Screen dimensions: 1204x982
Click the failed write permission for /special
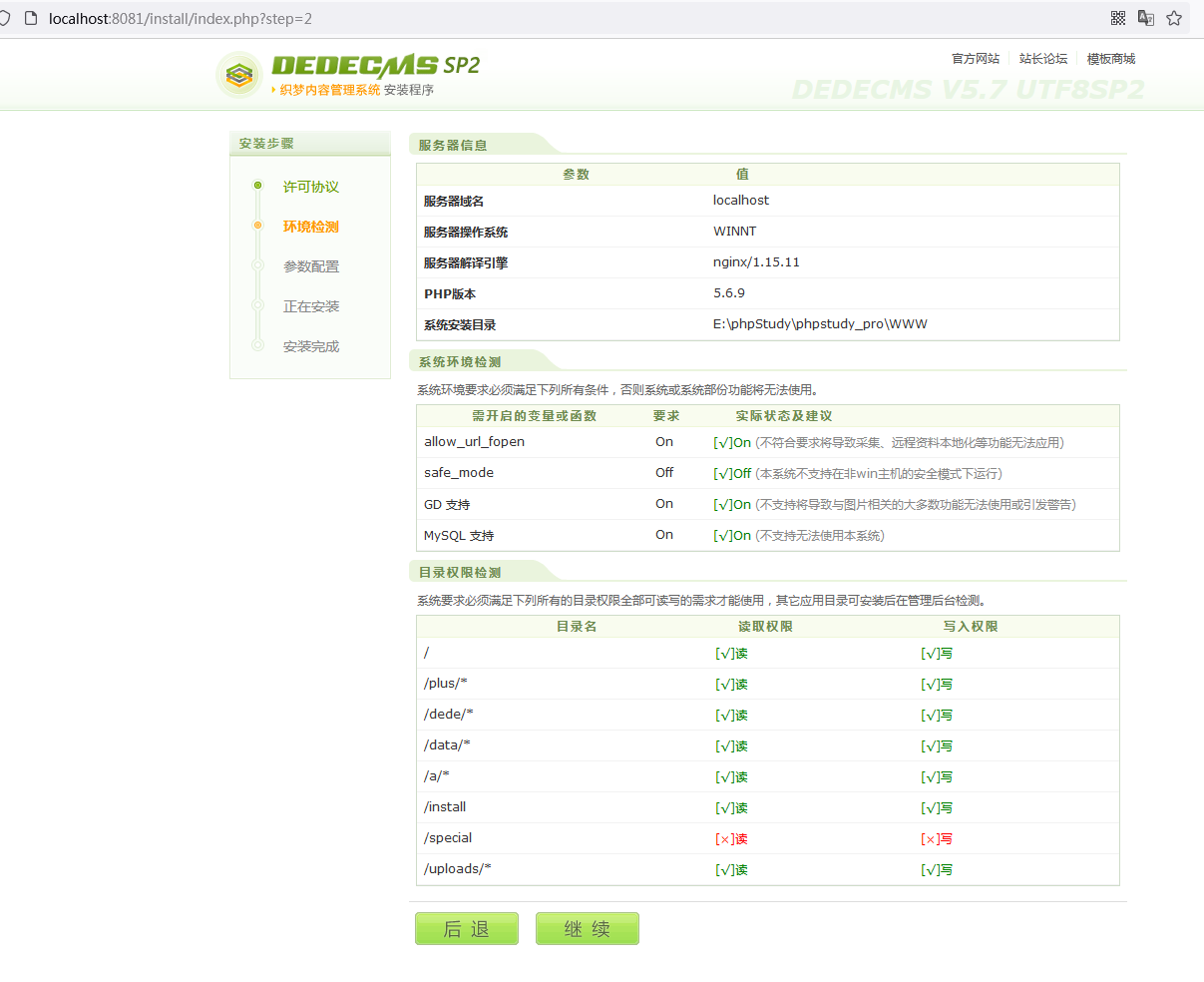tap(937, 838)
